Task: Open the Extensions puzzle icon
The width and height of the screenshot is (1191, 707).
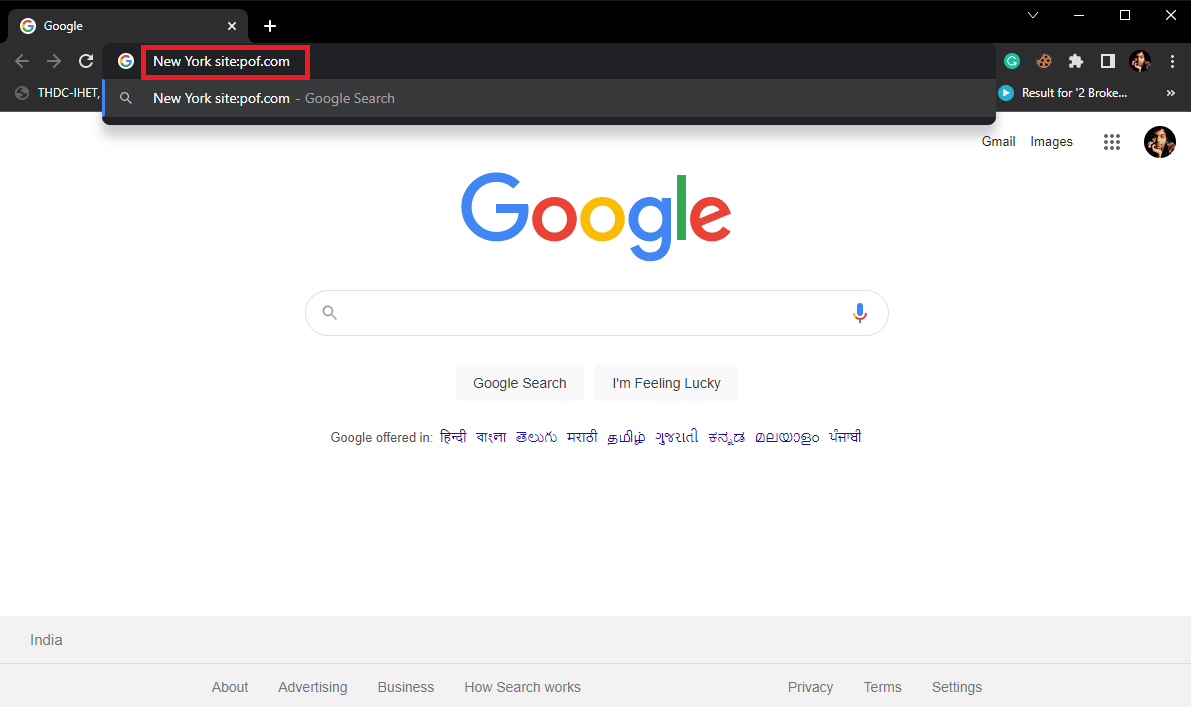Action: (x=1076, y=62)
